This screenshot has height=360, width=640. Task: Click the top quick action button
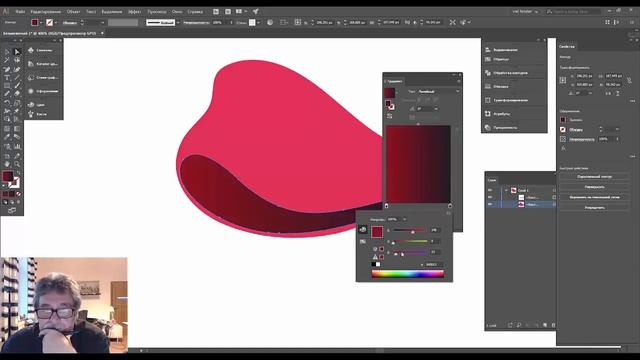[x=594, y=177]
